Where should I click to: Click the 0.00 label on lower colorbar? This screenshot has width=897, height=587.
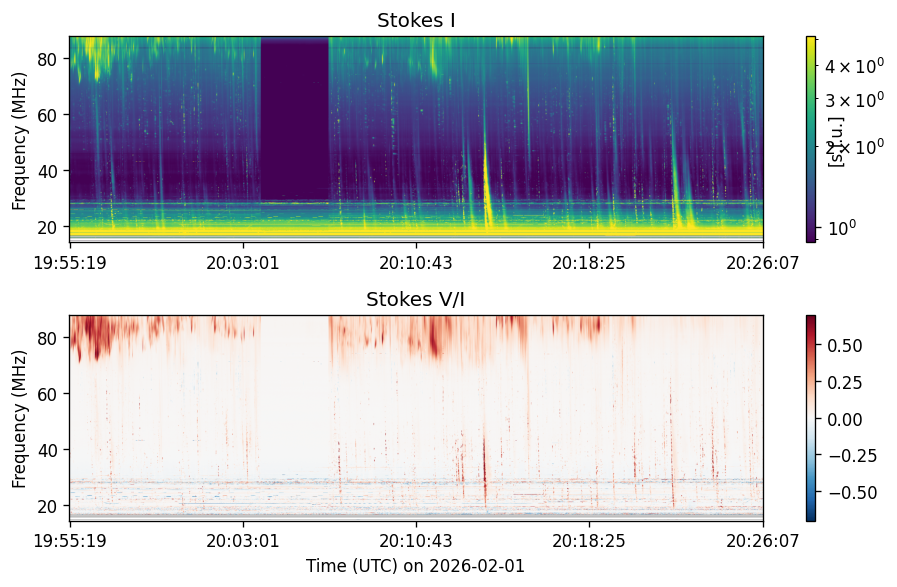[x=845, y=419]
